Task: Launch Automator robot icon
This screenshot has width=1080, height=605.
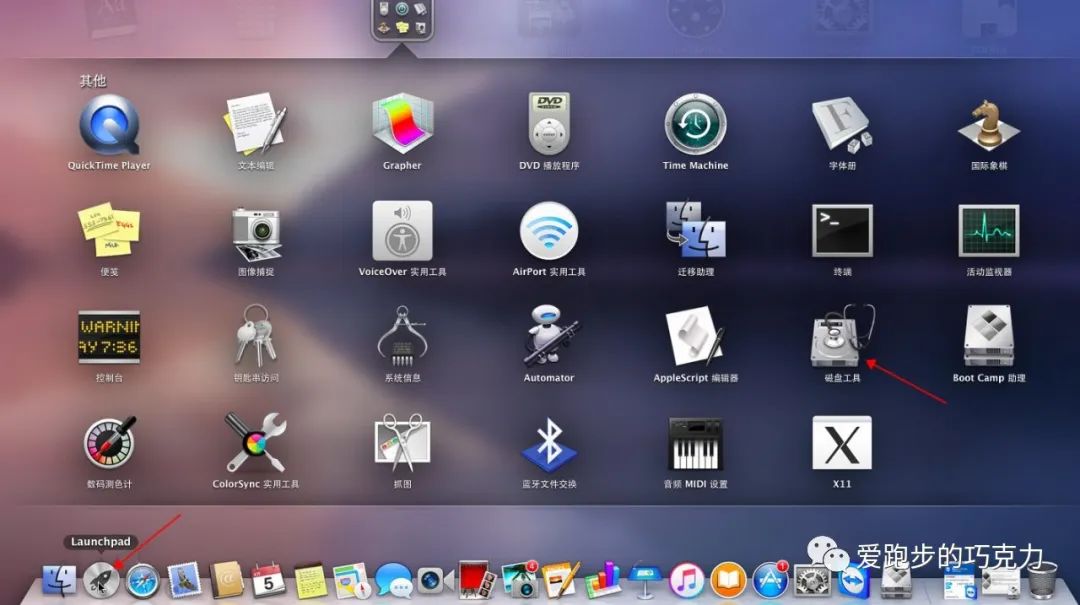Action: (x=549, y=337)
